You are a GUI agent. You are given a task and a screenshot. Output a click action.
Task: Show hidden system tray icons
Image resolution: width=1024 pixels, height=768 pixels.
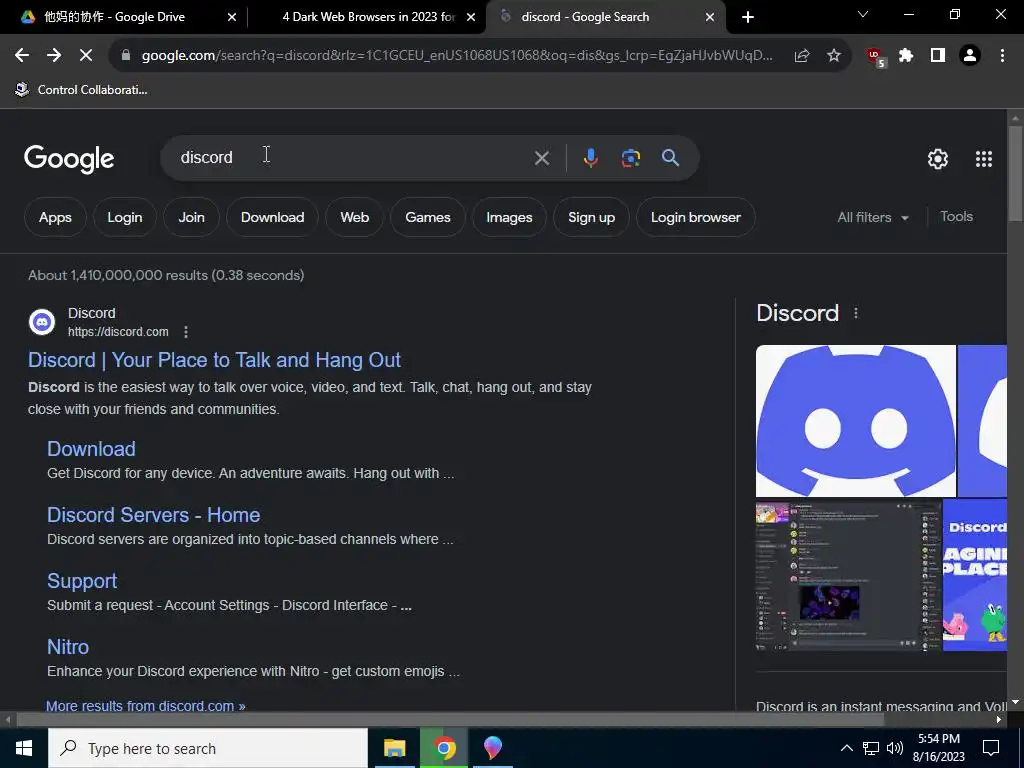coord(846,748)
